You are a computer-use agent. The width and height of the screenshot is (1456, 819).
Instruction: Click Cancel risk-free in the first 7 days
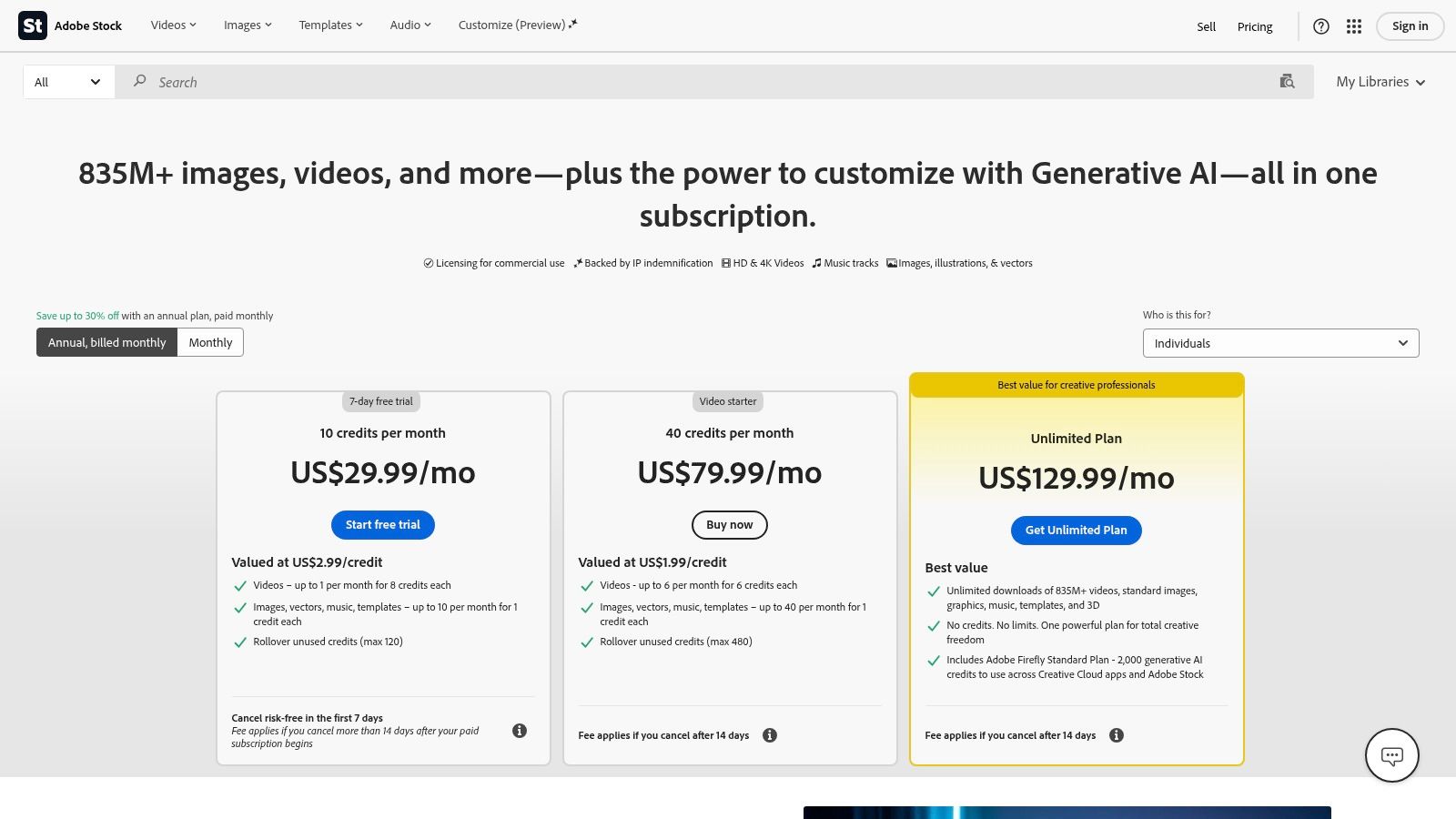point(307,718)
